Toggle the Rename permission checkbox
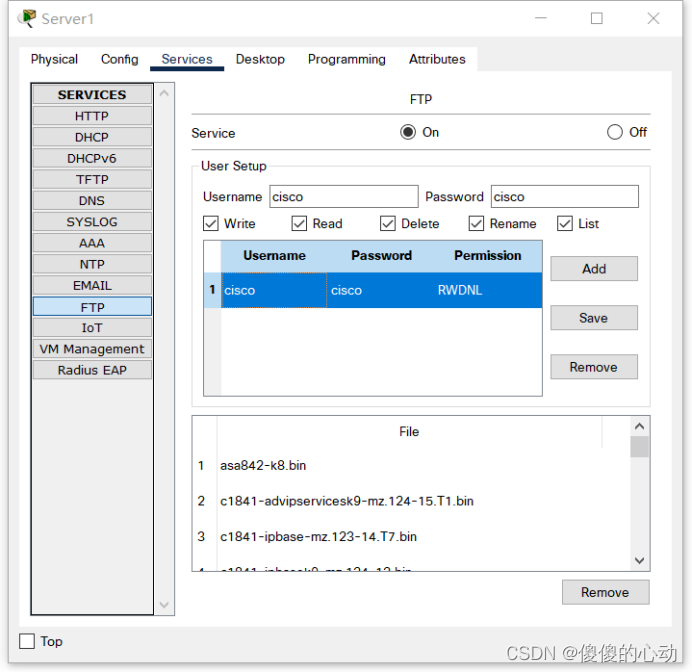 476,224
